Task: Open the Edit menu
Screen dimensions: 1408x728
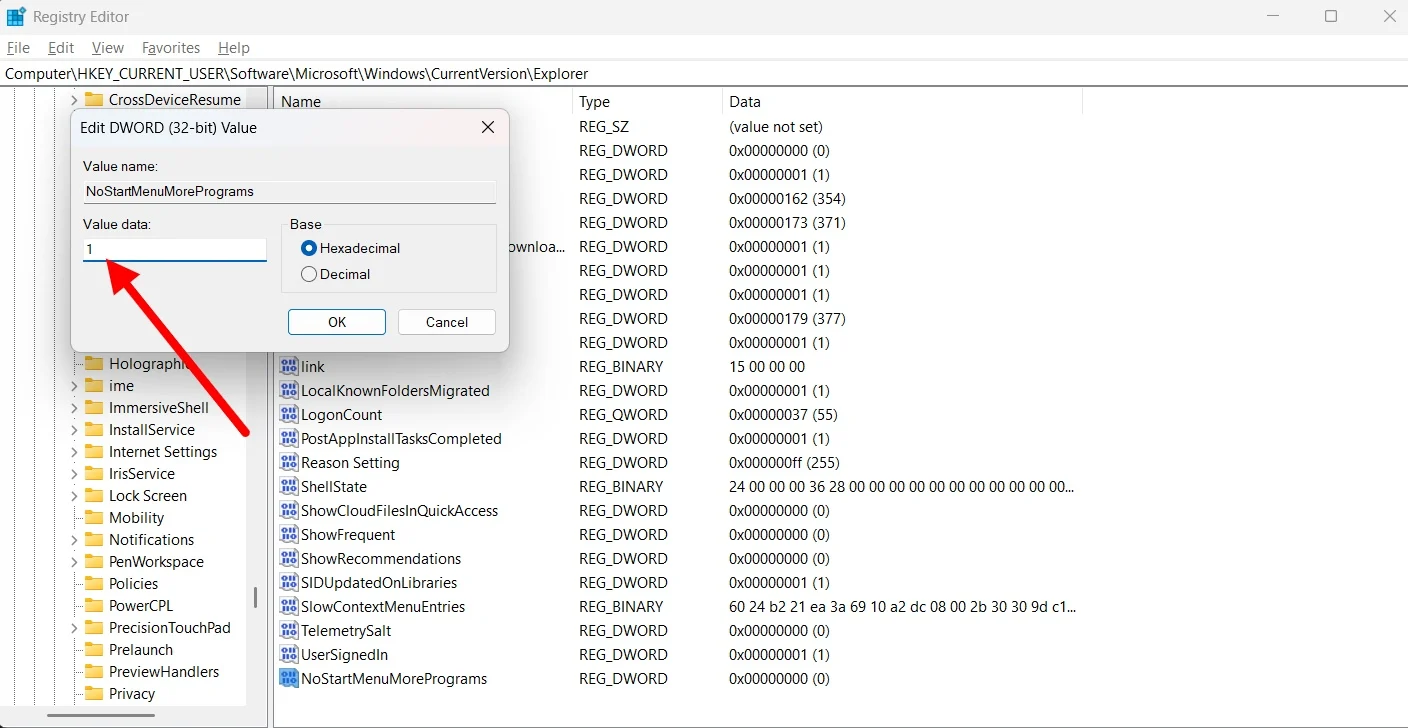Action: 61,48
